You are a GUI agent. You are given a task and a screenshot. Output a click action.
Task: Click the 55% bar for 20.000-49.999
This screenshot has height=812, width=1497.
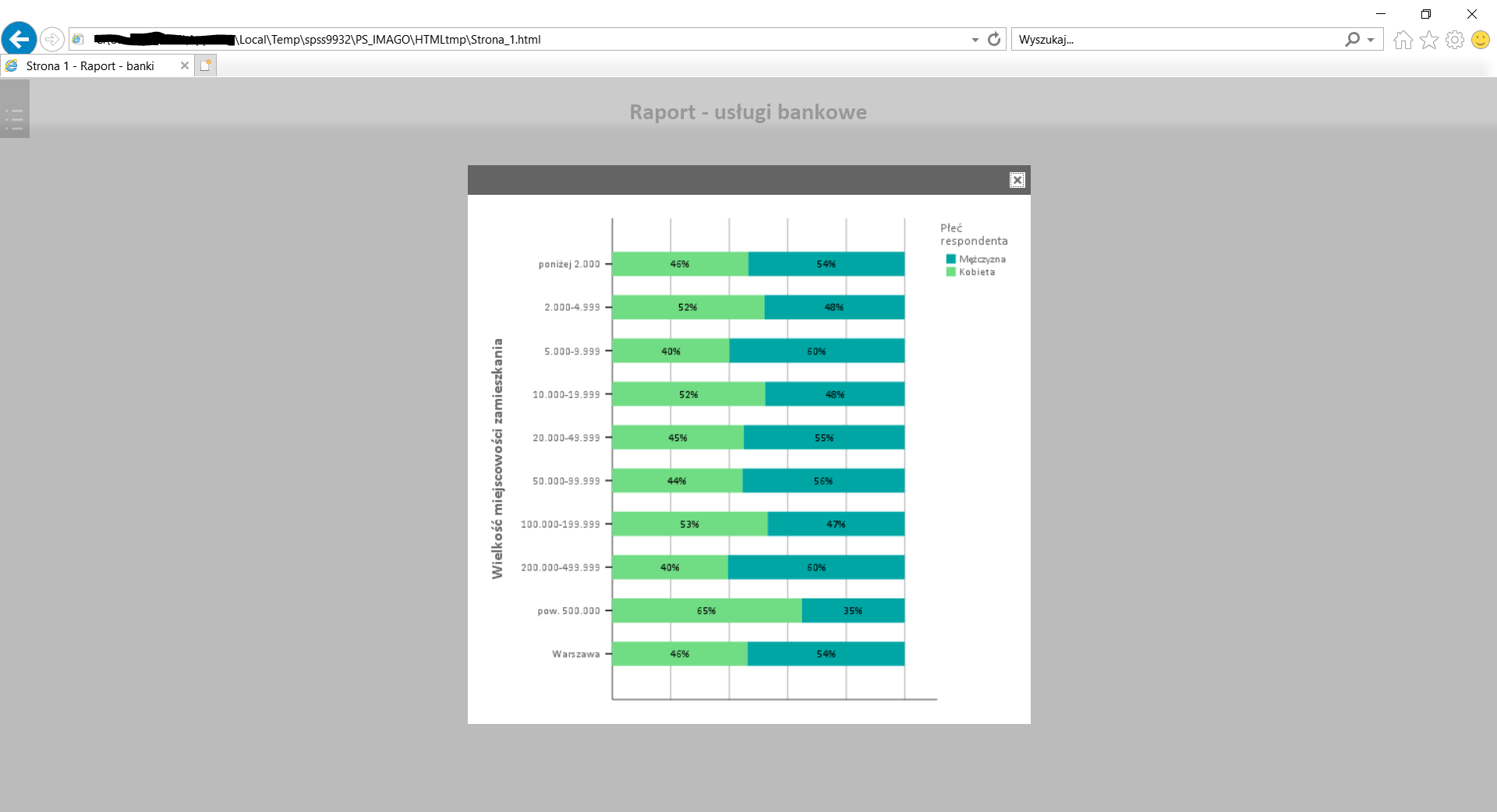click(x=824, y=438)
